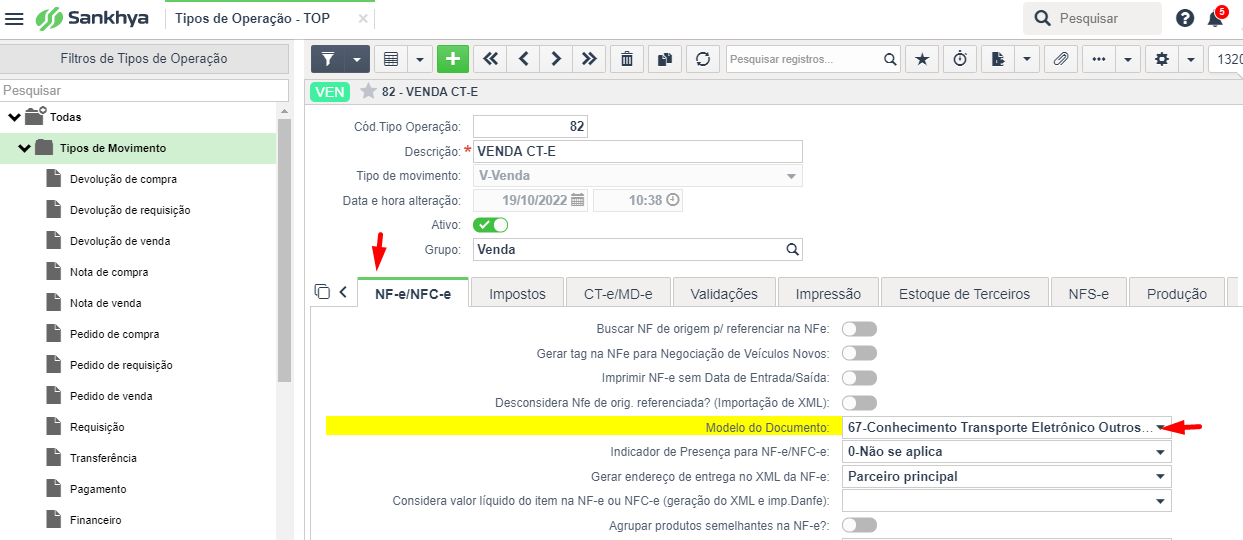Open the date picker calendar icon
This screenshot has height=540, width=1243.
point(577,200)
